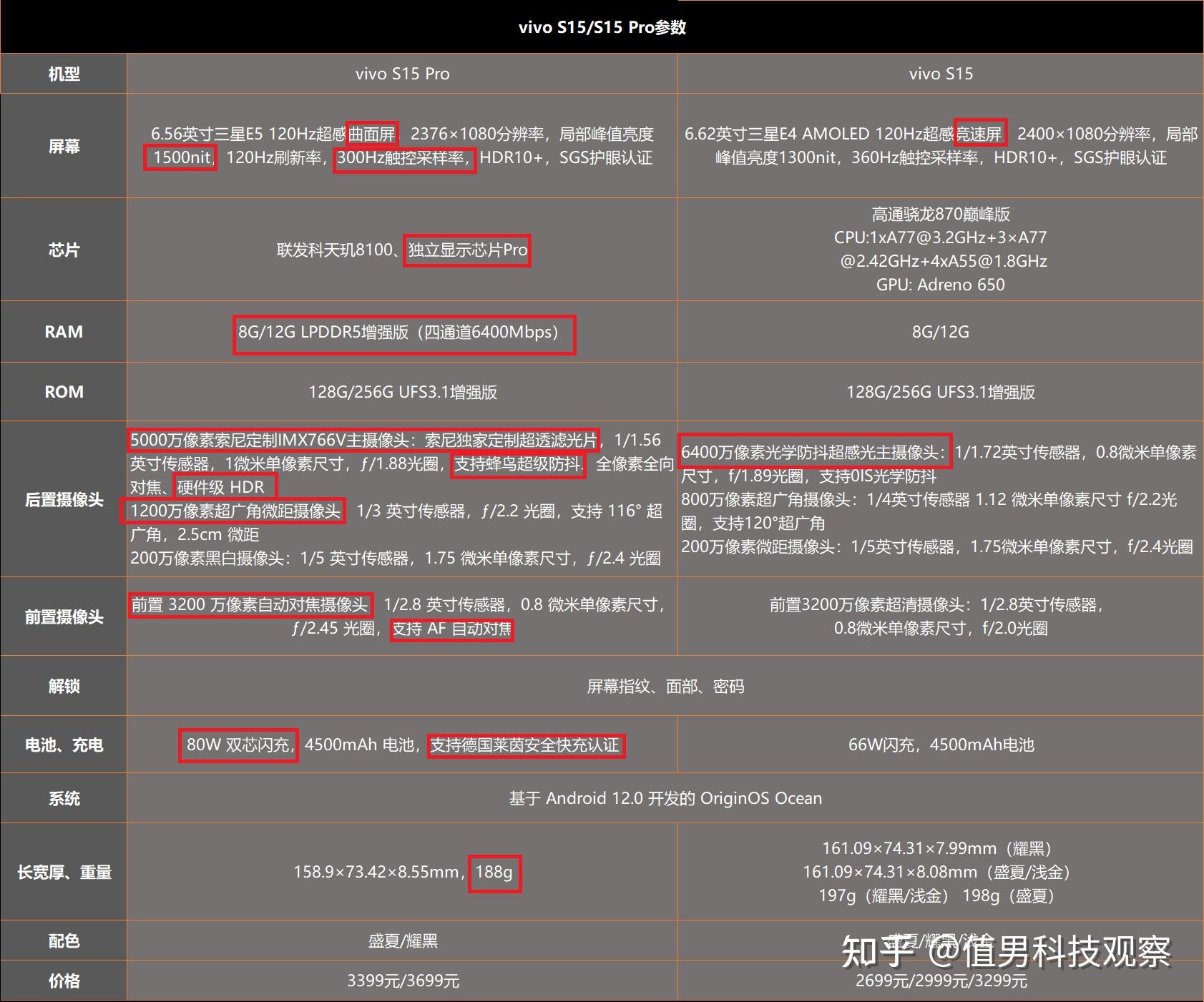The image size is (1204, 1002).
Task: Click the chip cell '联发科天玑8100、独立显示芯片Pro'
Action: click(x=403, y=250)
